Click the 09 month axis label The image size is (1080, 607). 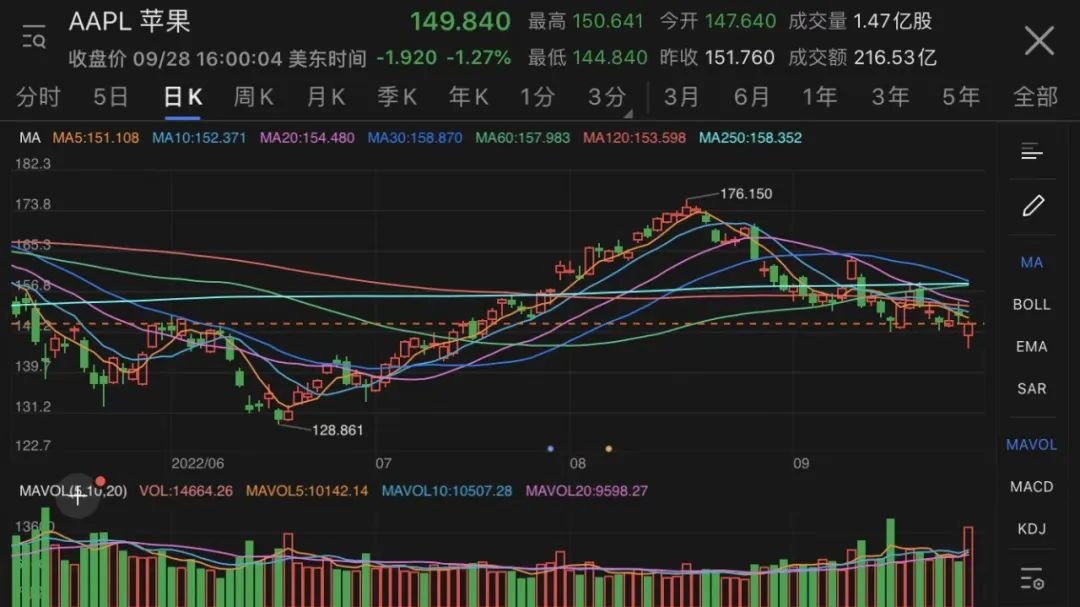[x=801, y=464]
